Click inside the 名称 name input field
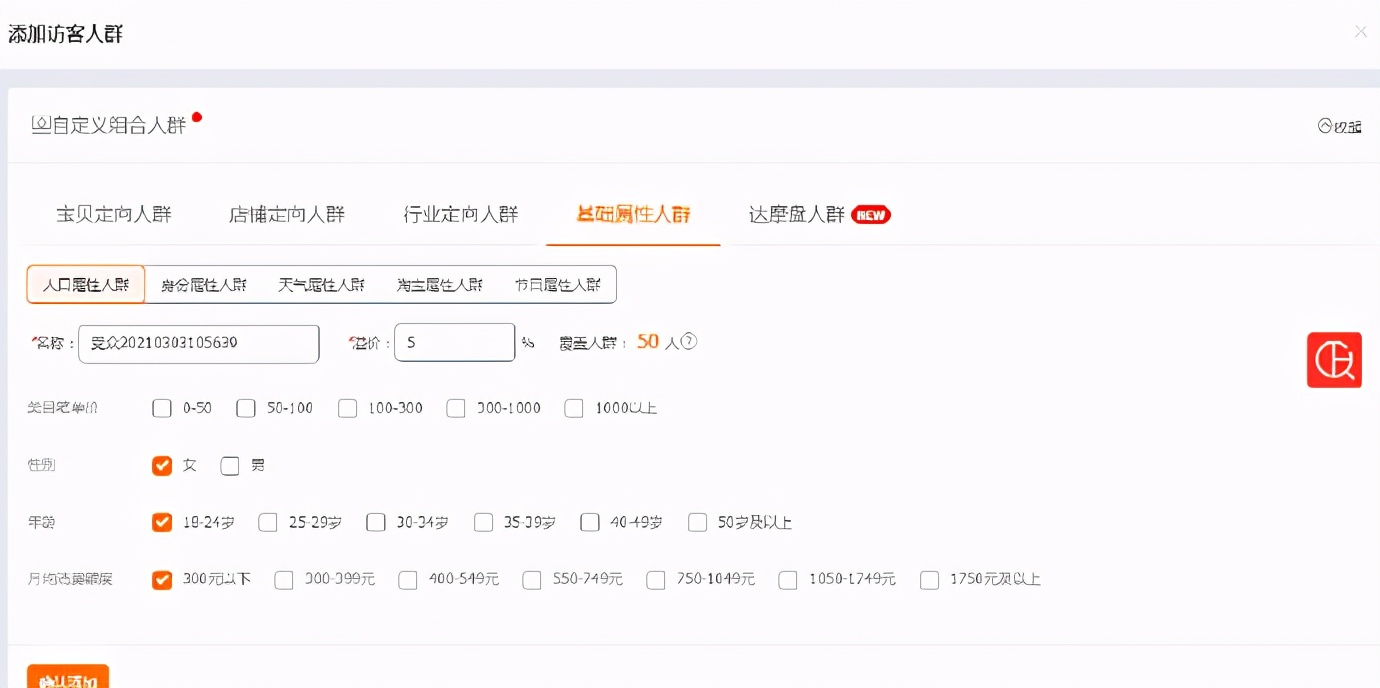 [x=197, y=342]
